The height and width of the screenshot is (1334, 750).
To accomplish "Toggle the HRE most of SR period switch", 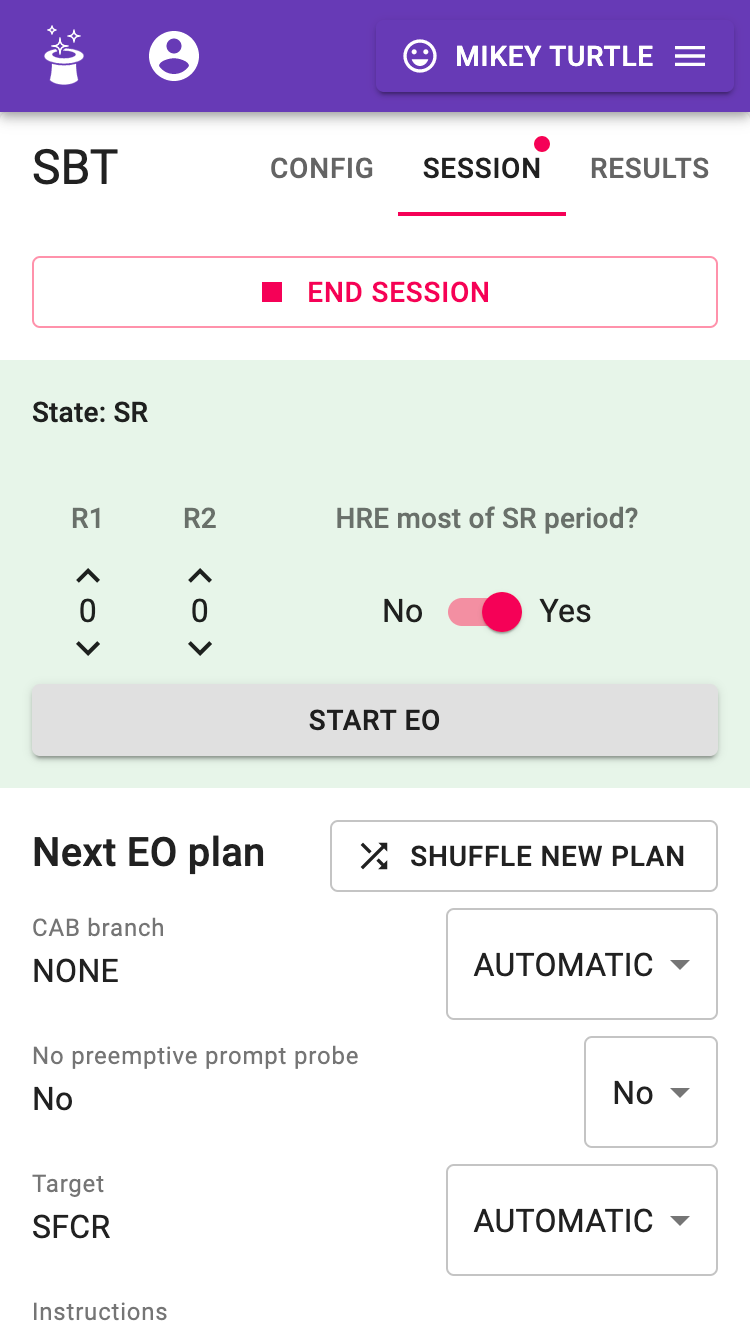I will (x=486, y=612).
